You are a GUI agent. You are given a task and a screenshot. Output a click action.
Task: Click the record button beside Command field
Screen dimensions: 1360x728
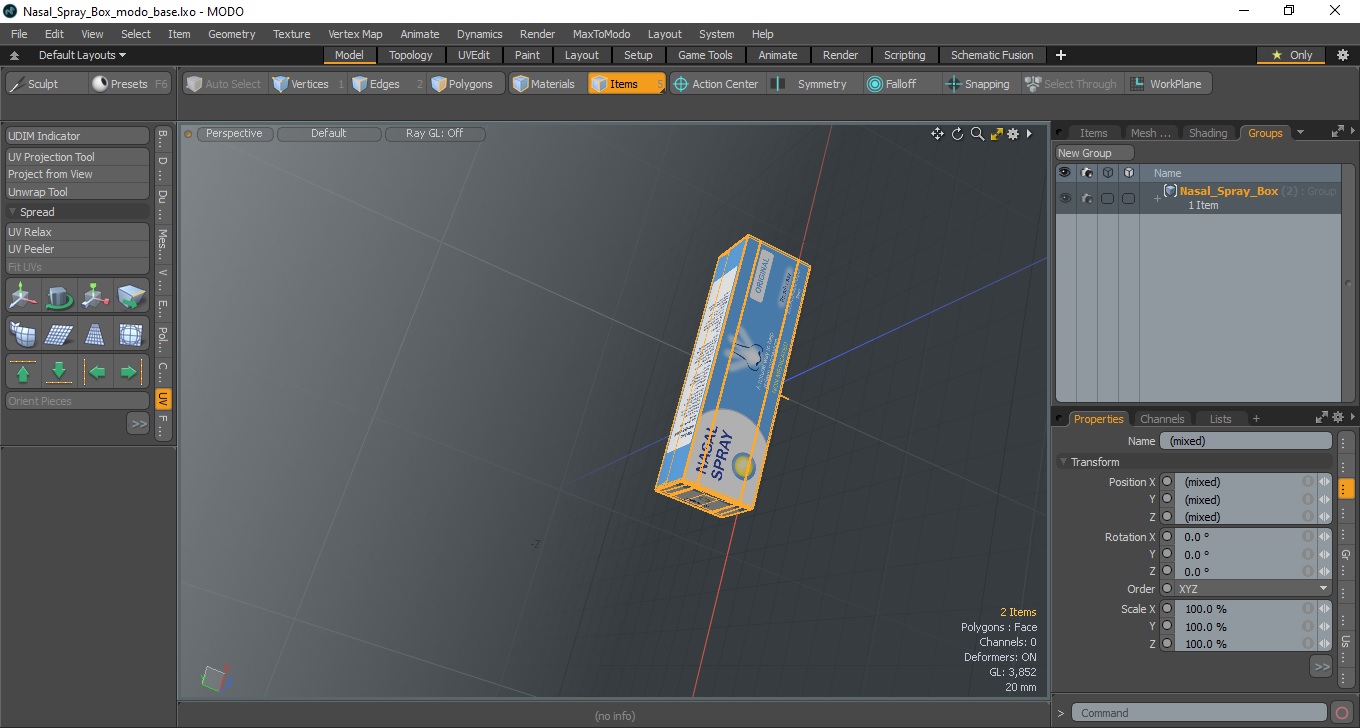click(1342, 713)
